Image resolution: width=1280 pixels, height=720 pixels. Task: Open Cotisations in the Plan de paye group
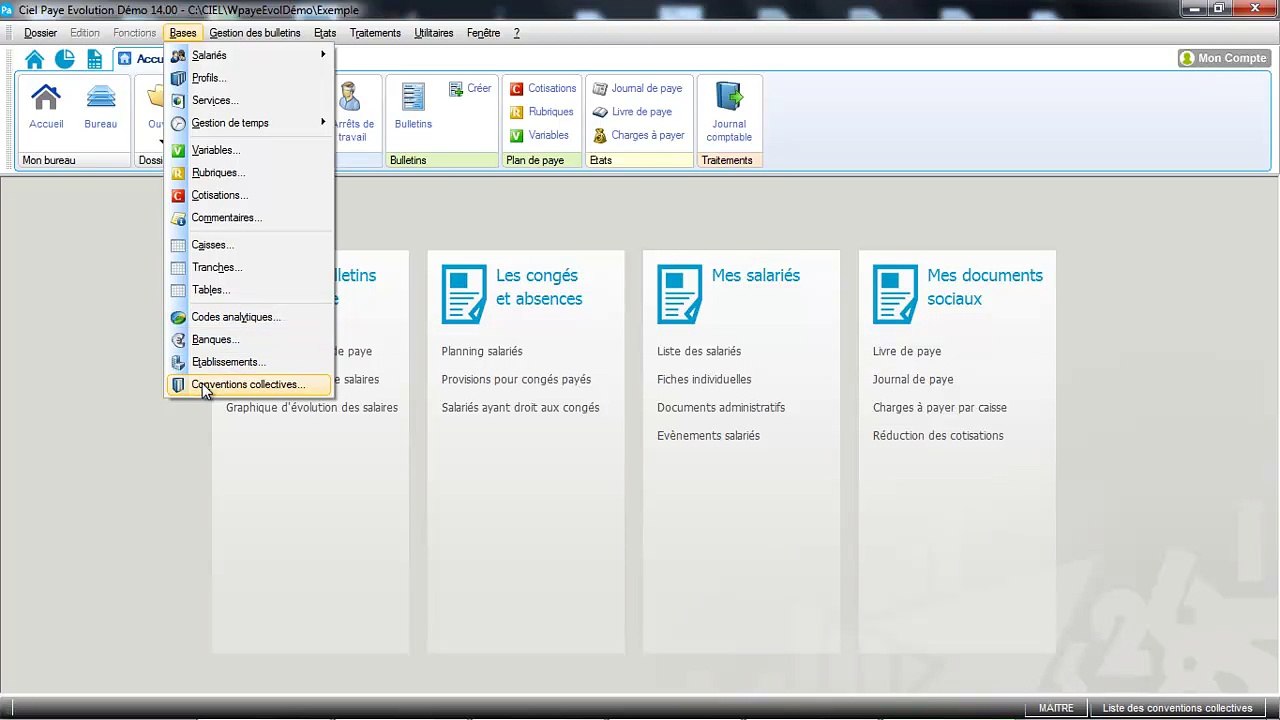click(x=543, y=89)
